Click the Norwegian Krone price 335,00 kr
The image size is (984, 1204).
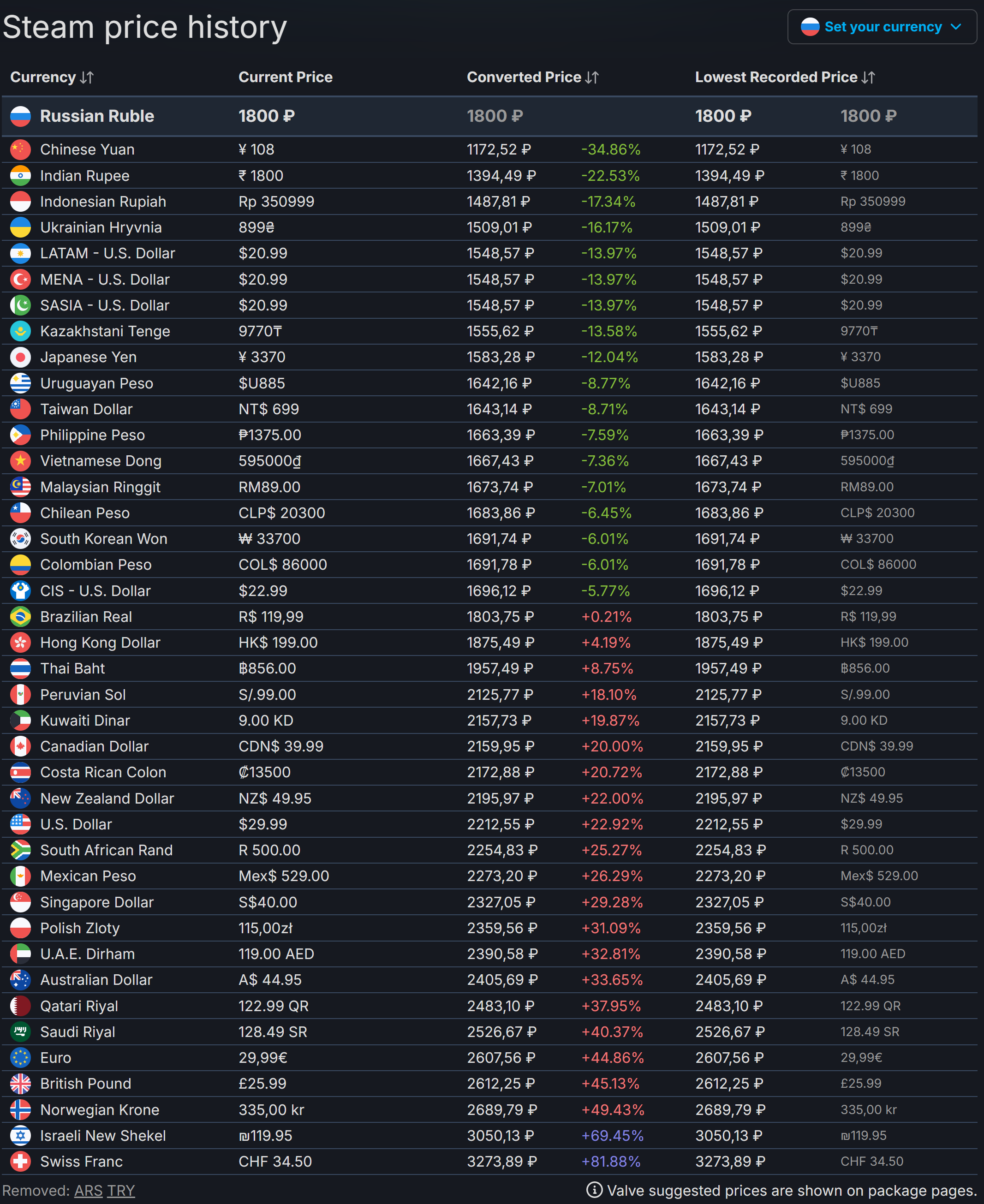[x=271, y=1110]
